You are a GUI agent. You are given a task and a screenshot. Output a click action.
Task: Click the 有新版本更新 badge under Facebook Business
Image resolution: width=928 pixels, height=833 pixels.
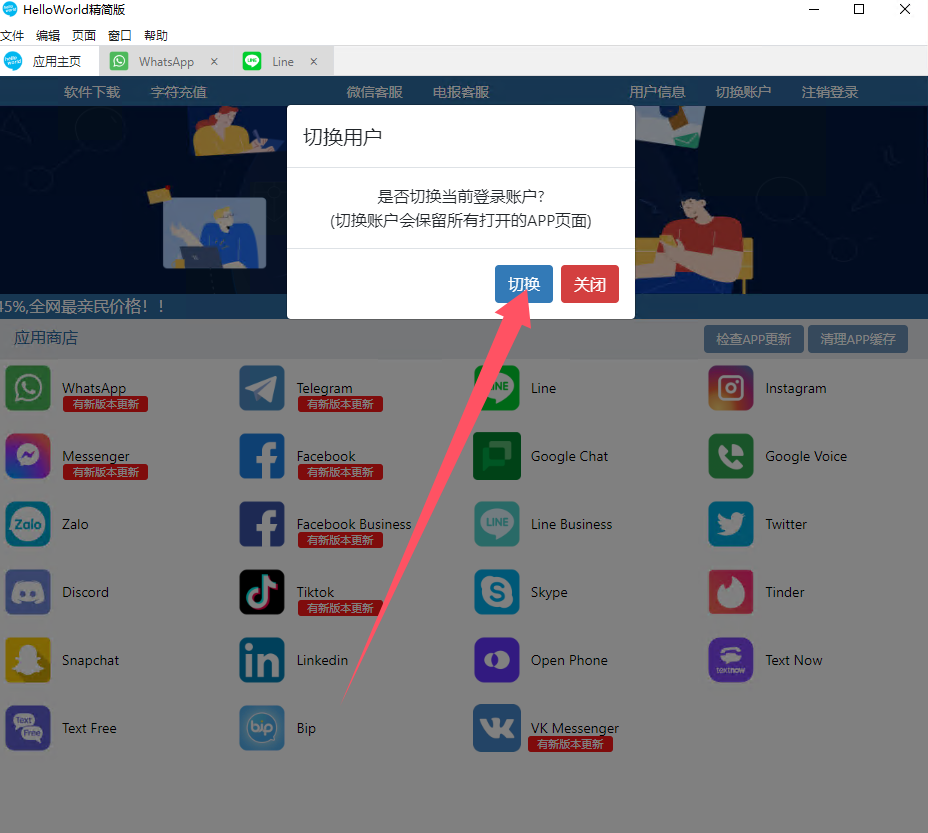(x=340, y=541)
